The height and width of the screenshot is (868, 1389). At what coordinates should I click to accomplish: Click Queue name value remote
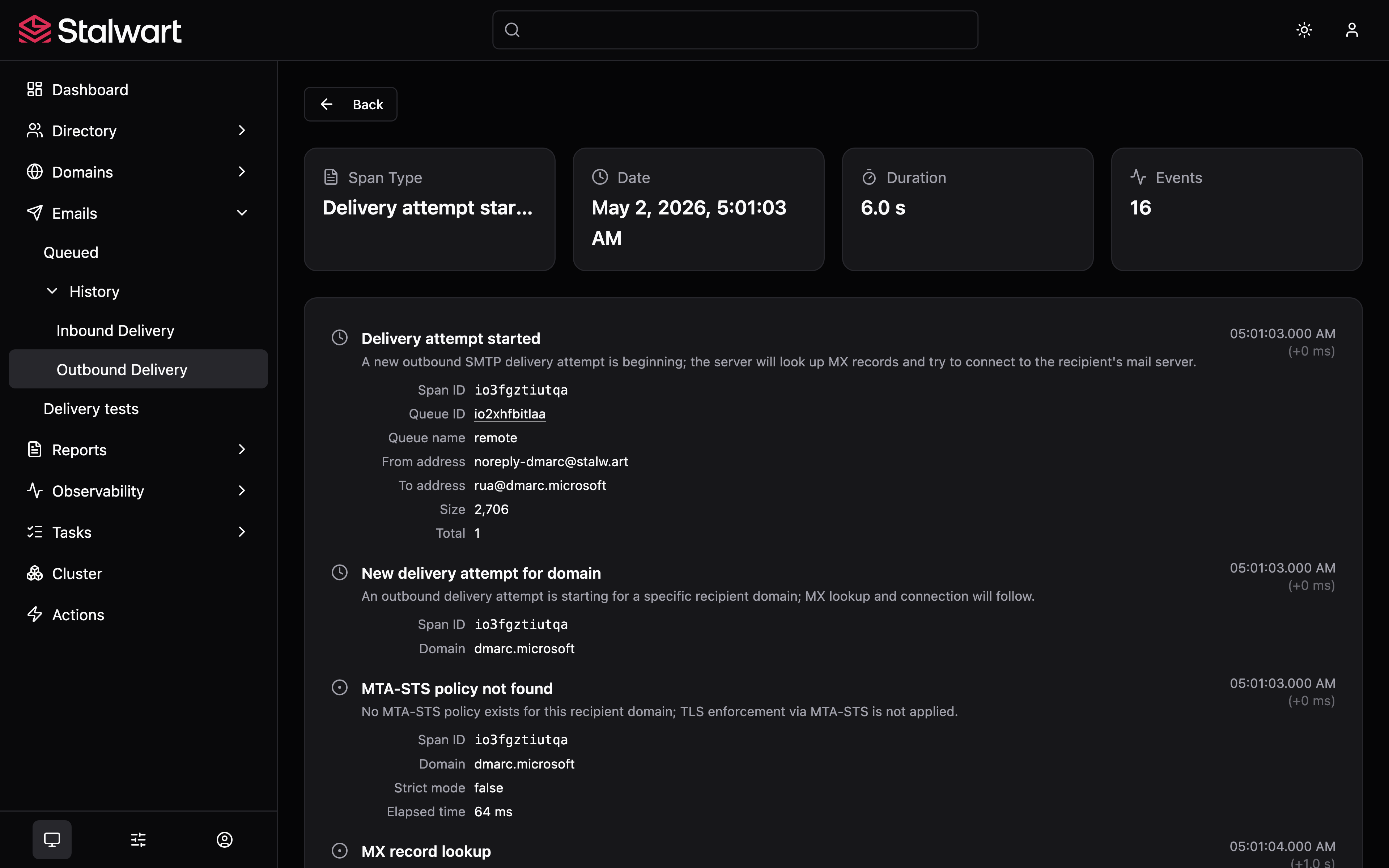coord(495,438)
